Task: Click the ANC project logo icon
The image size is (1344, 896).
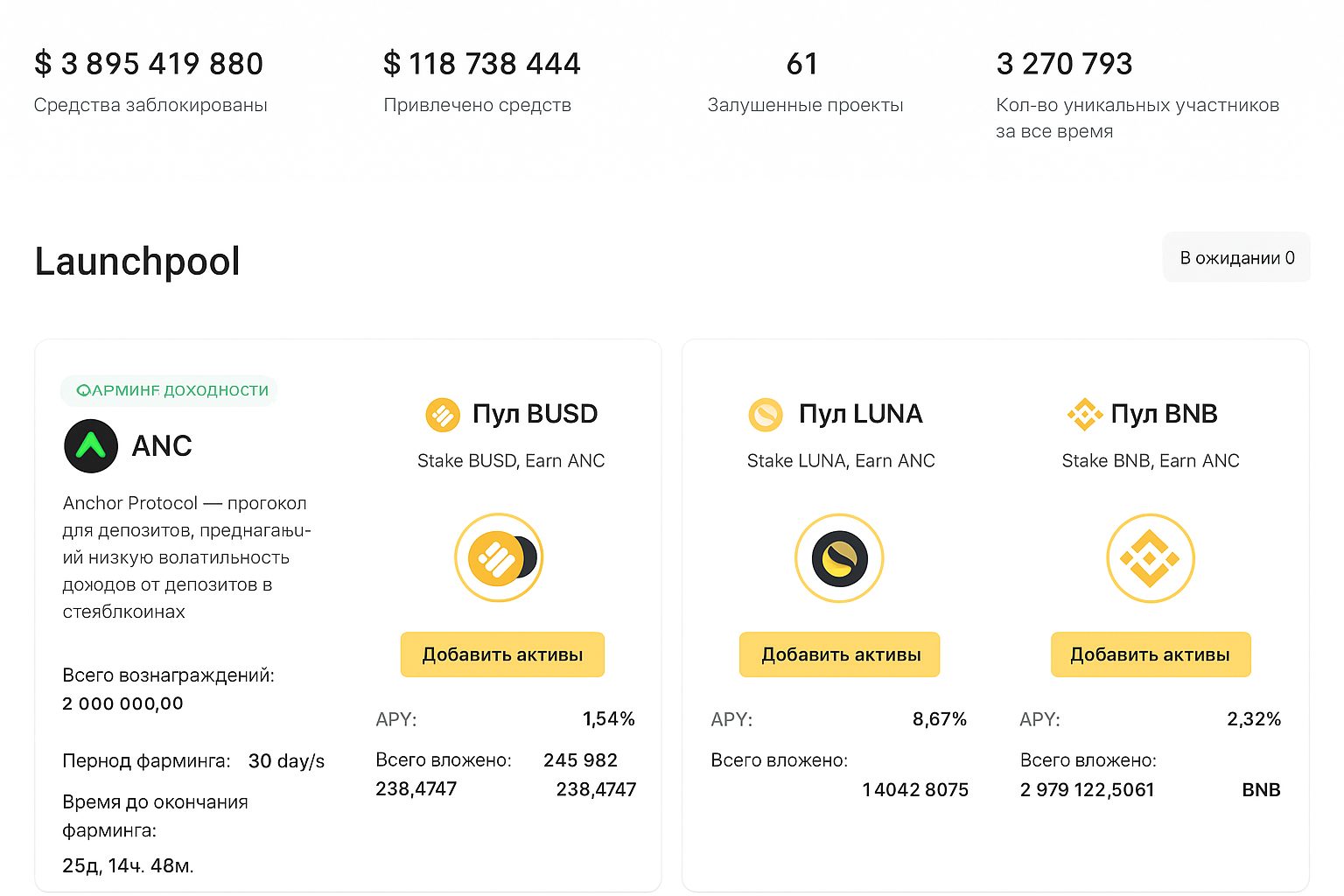Action: [x=90, y=446]
